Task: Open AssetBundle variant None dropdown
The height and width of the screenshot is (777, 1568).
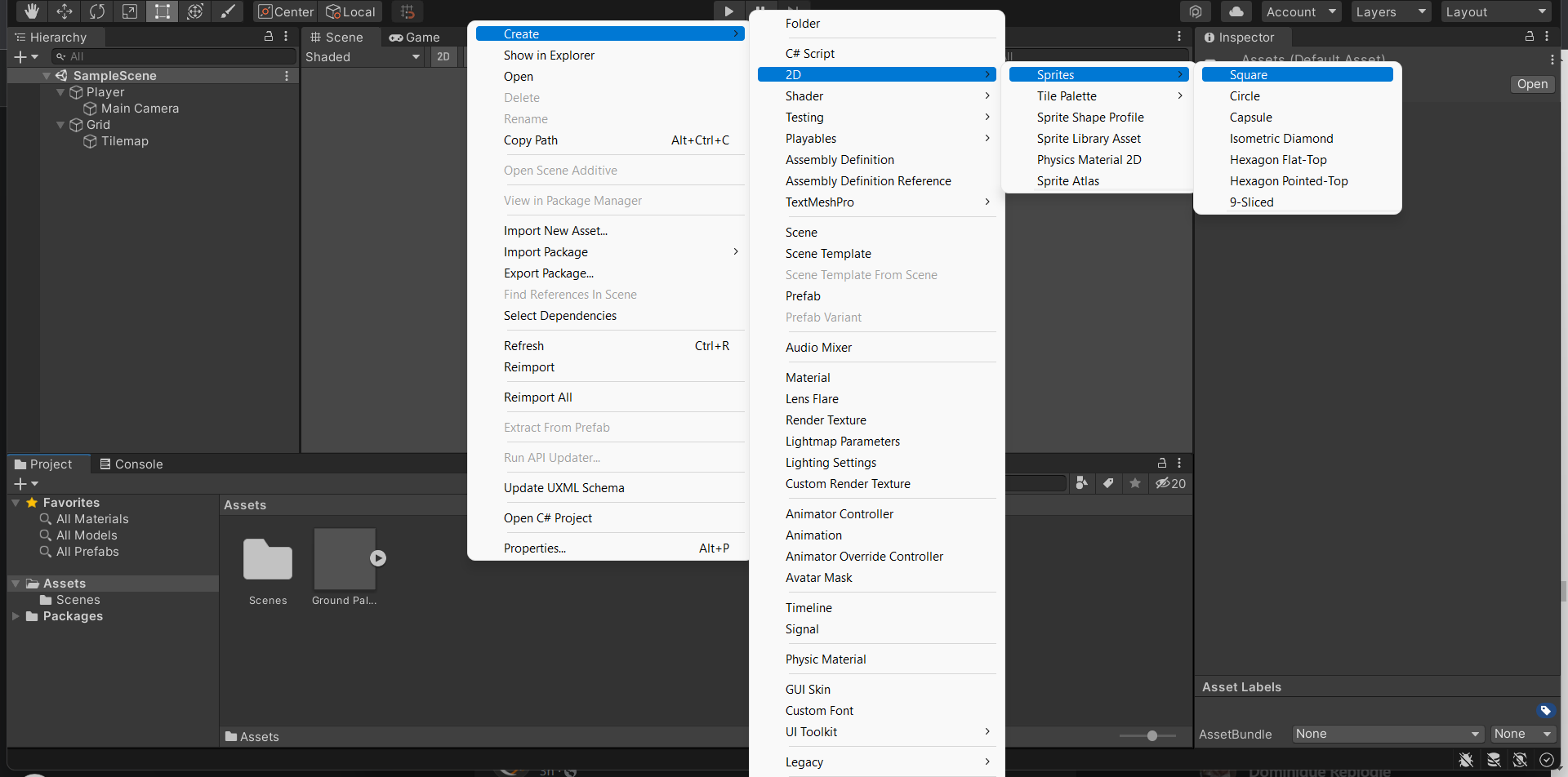Action: (1522, 734)
